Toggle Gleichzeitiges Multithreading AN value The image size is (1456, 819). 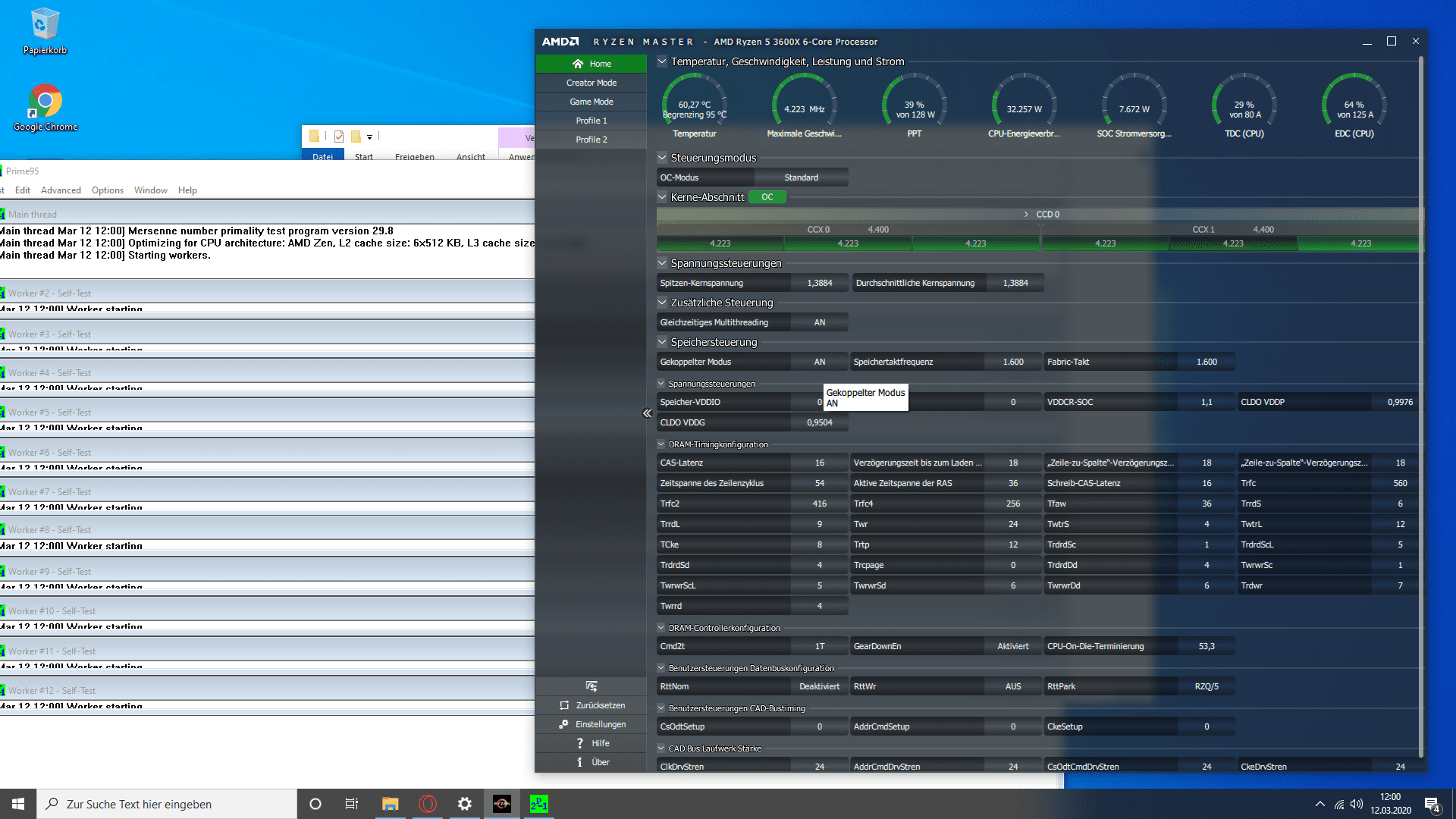point(819,322)
